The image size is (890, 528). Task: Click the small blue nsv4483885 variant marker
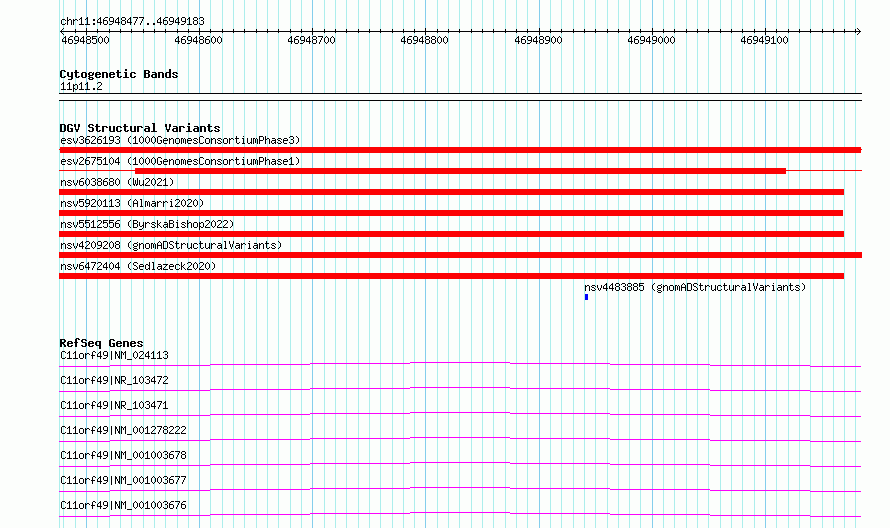tap(586, 297)
